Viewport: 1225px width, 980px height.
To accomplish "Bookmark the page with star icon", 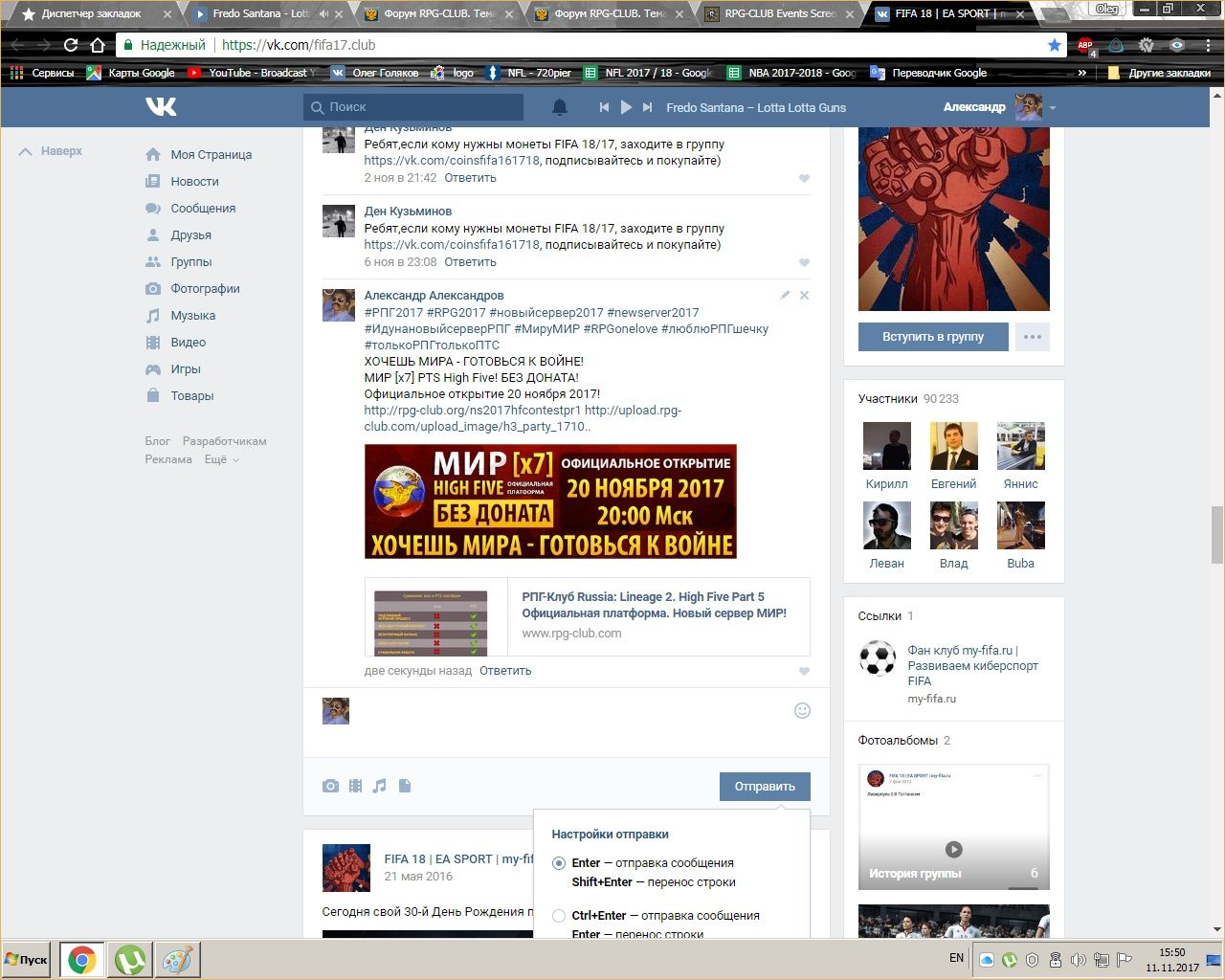I will (1055, 45).
